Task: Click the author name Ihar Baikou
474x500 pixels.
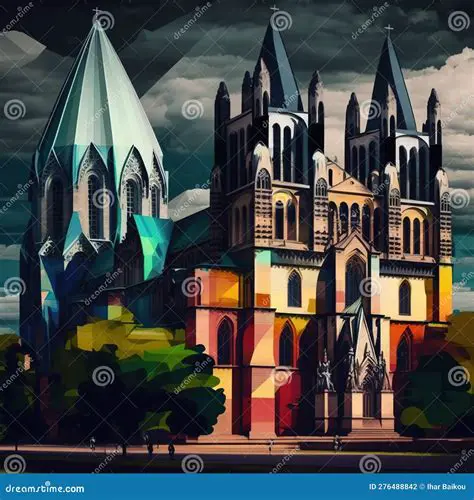Action: click(446, 487)
